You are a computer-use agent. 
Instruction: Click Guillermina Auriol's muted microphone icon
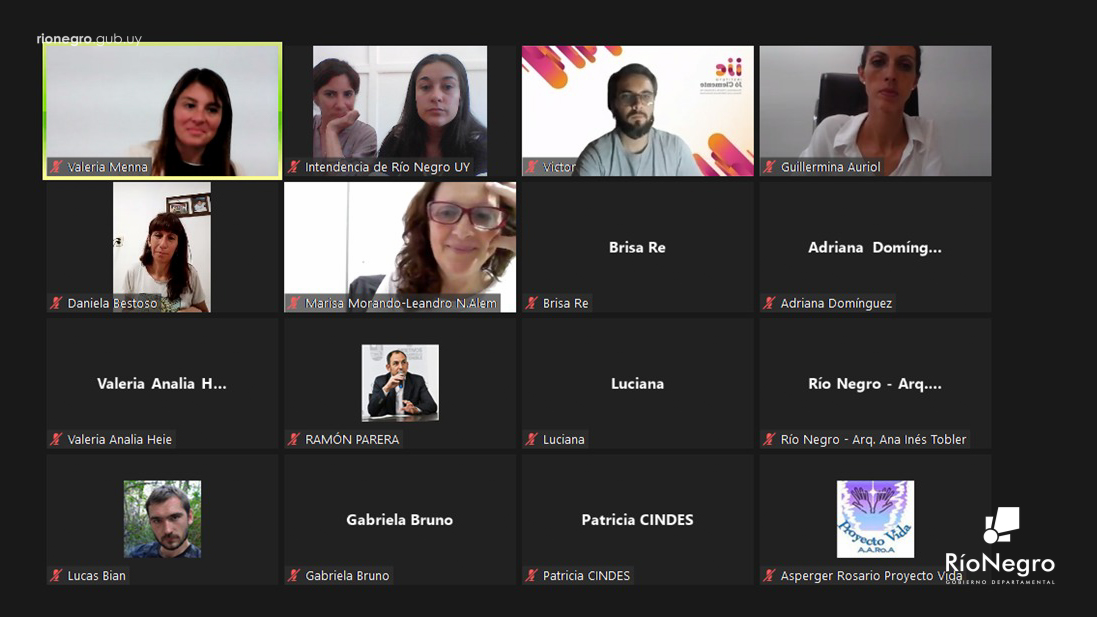coord(770,167)
